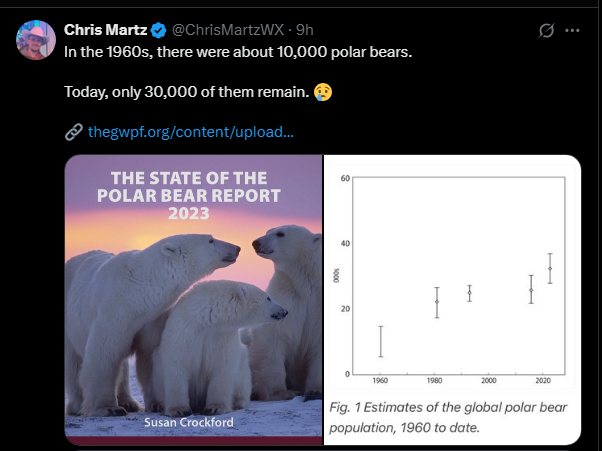
Task: Open Chris Martz's profile avatar
Action: pyautogui.click(x=36, y=40)
